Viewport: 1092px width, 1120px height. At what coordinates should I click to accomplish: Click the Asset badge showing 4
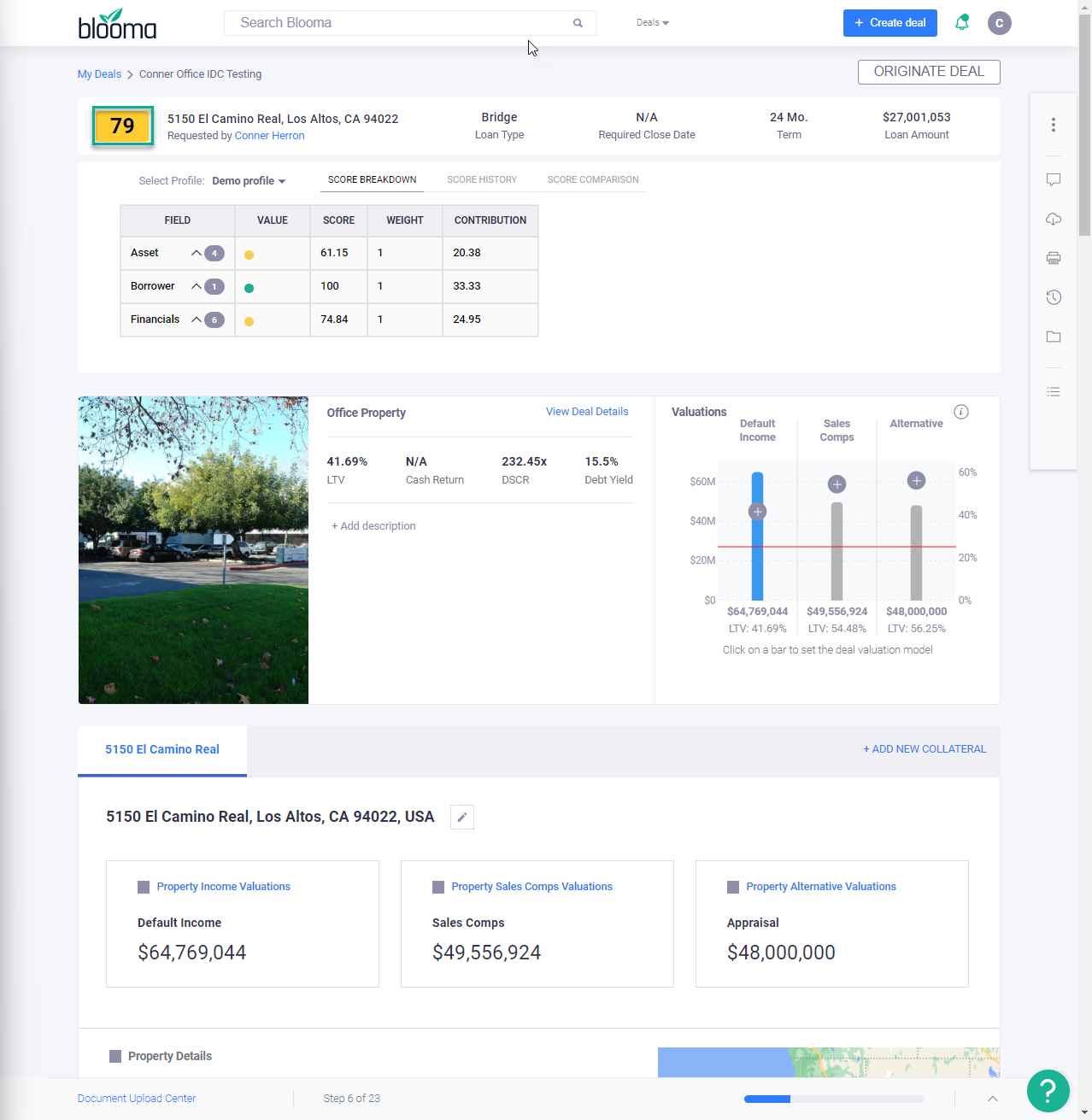(214, 253)
